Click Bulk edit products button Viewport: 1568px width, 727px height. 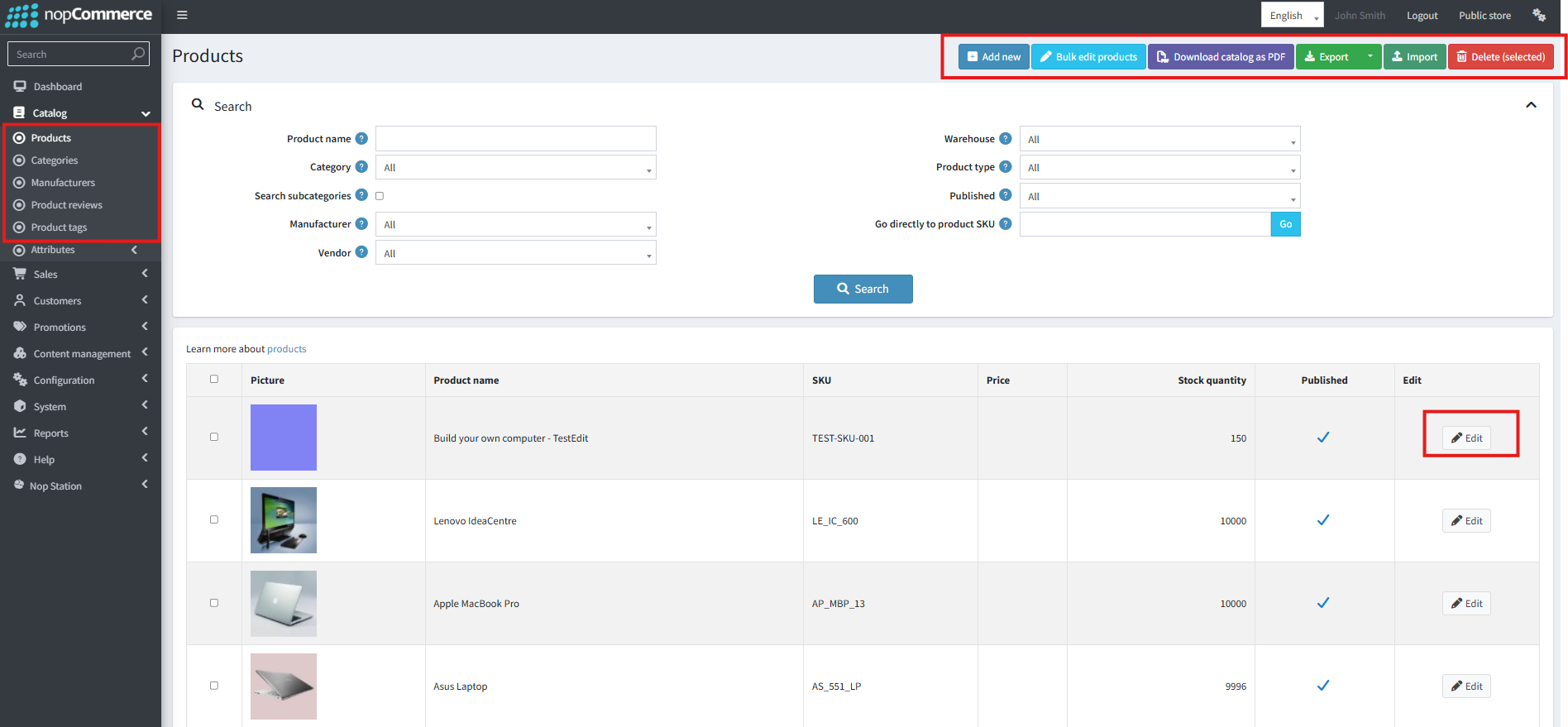point(1088,56)
